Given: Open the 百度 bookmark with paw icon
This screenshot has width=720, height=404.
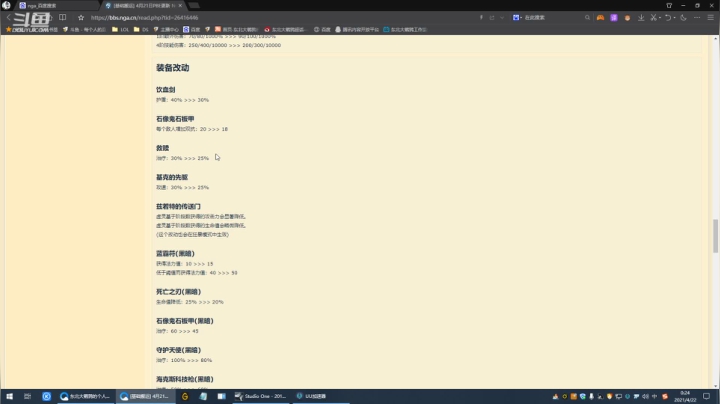Looking at the screenshot, I should [x=191, y=29].
